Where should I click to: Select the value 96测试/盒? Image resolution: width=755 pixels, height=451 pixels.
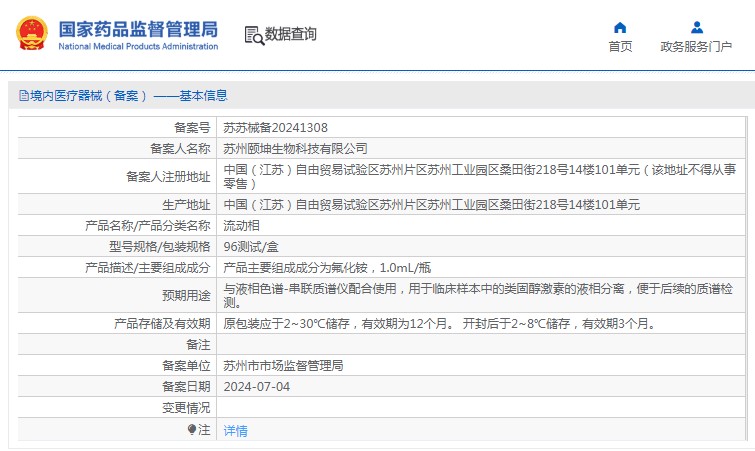(251, 247)
